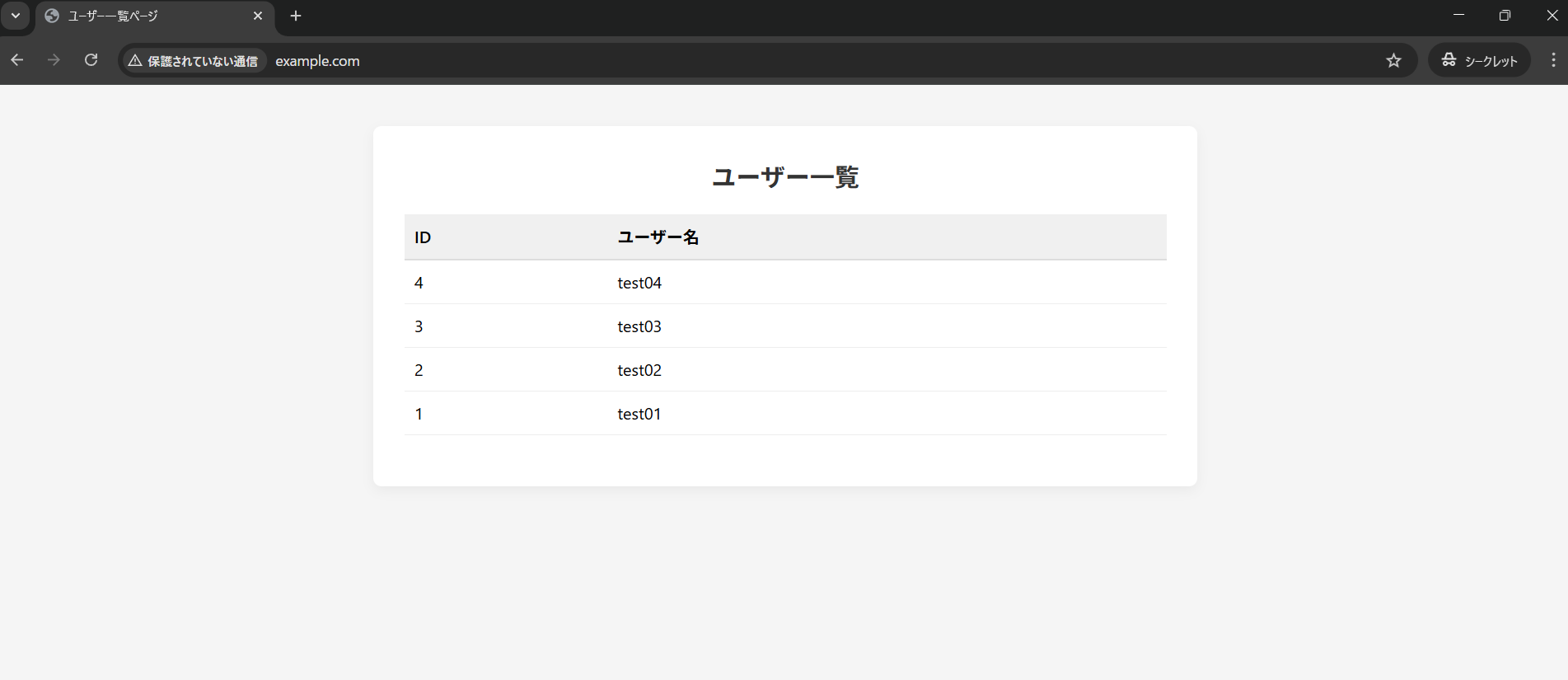Bookmark this page with star icon
Viewport: 1568px width, 680px height.
(1393, 60)
